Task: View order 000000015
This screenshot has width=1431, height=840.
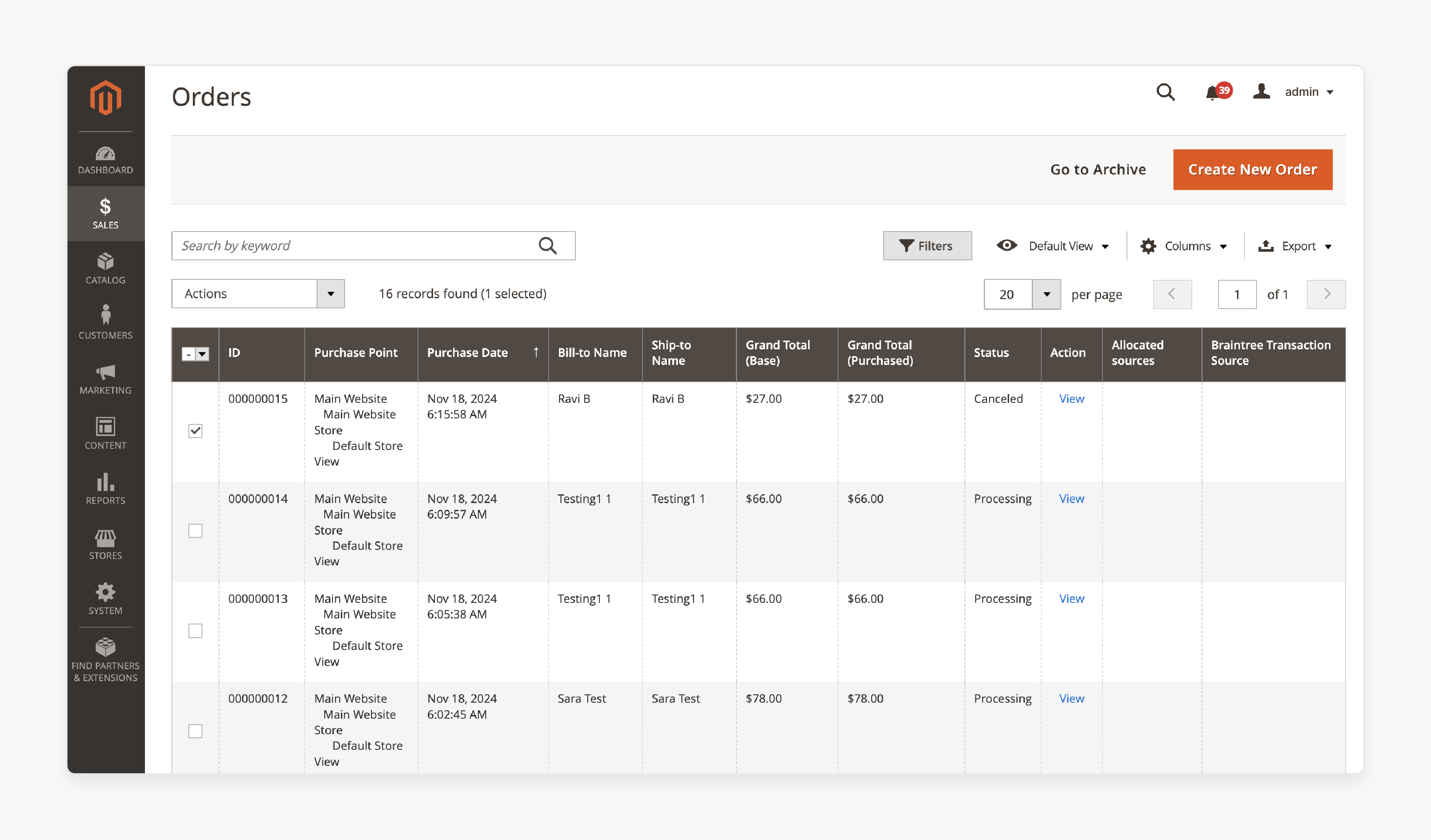Action: pyautogui.click(x=1072, y=399)
